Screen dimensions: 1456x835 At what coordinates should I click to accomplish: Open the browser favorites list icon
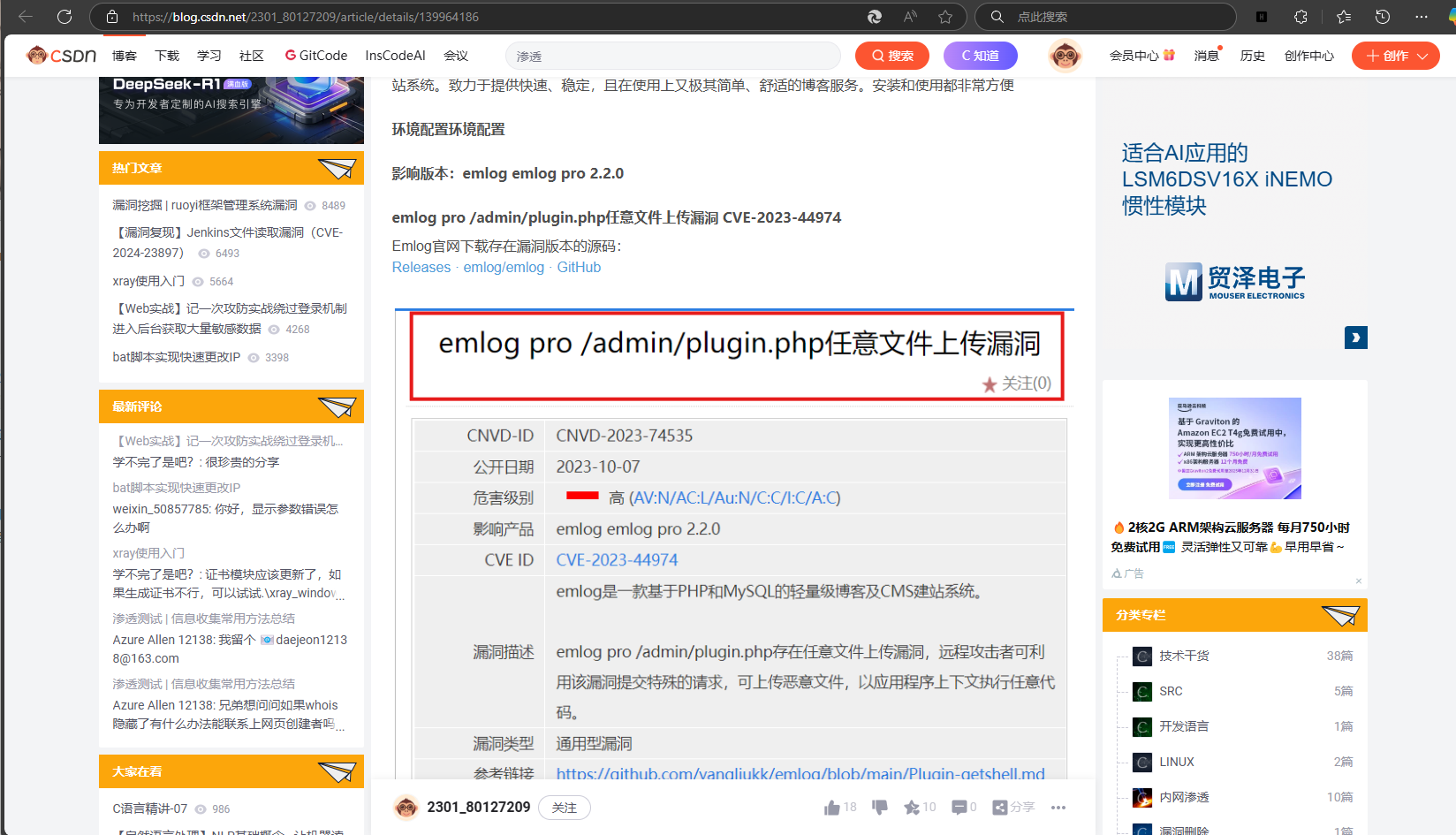[1344, 17]
